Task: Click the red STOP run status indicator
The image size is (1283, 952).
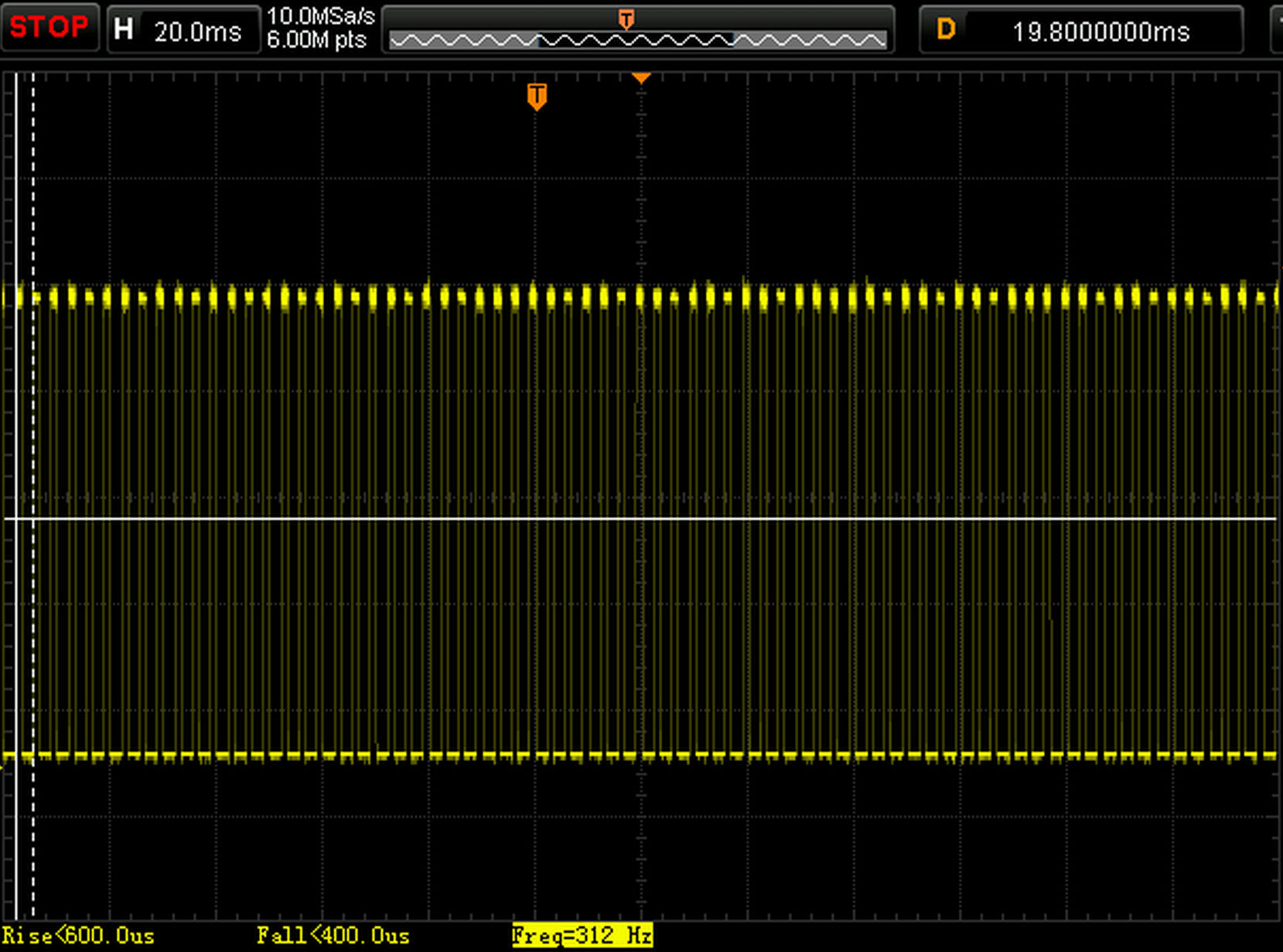Action: (49, 28)
